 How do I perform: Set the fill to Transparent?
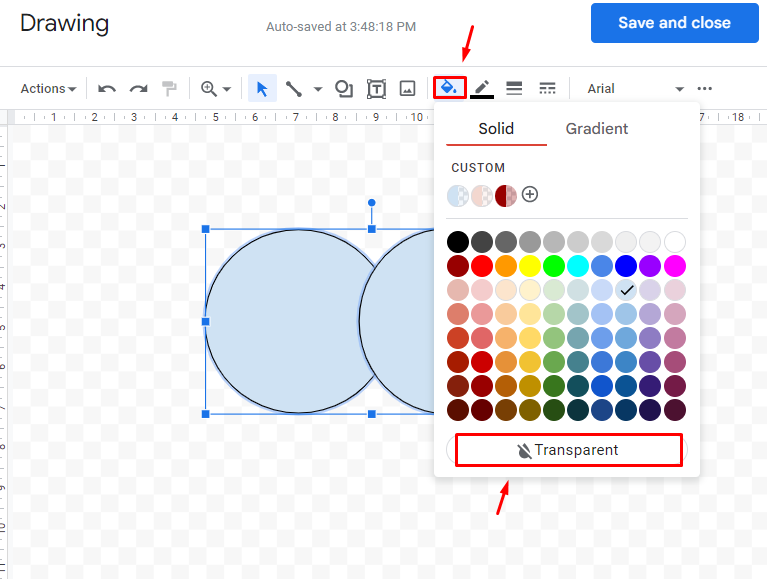(x=568, y=450)
